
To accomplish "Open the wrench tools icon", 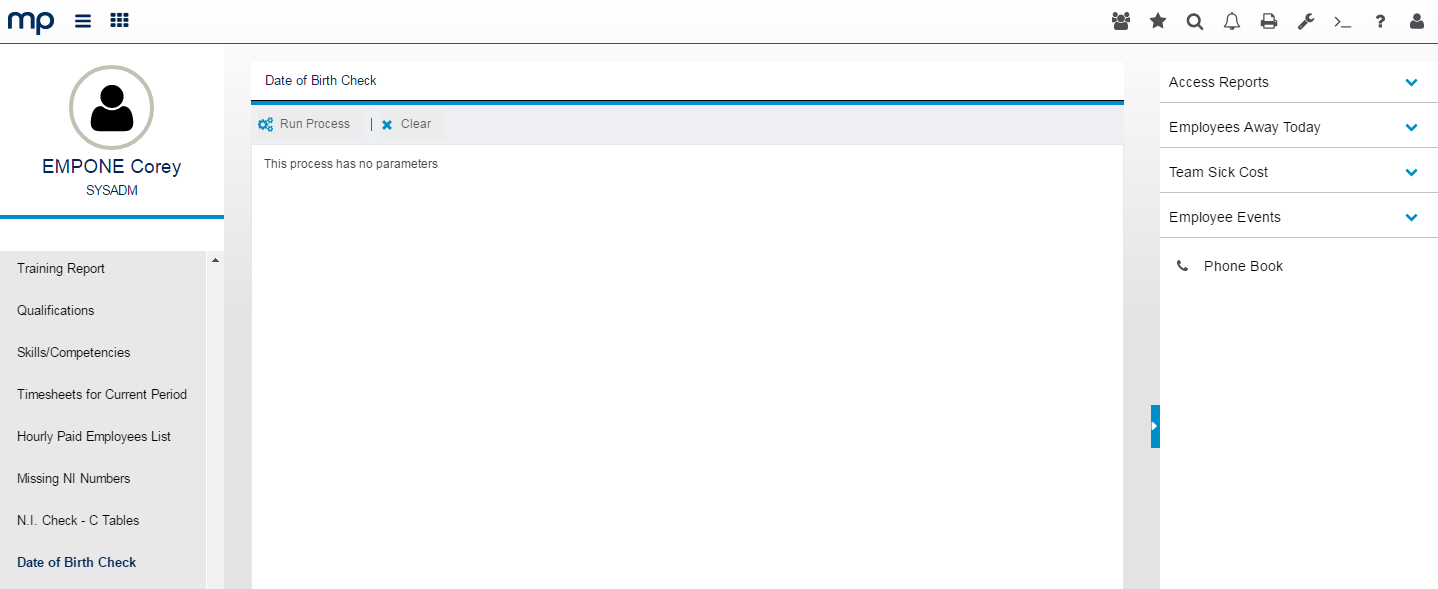I will [1306, 21].
